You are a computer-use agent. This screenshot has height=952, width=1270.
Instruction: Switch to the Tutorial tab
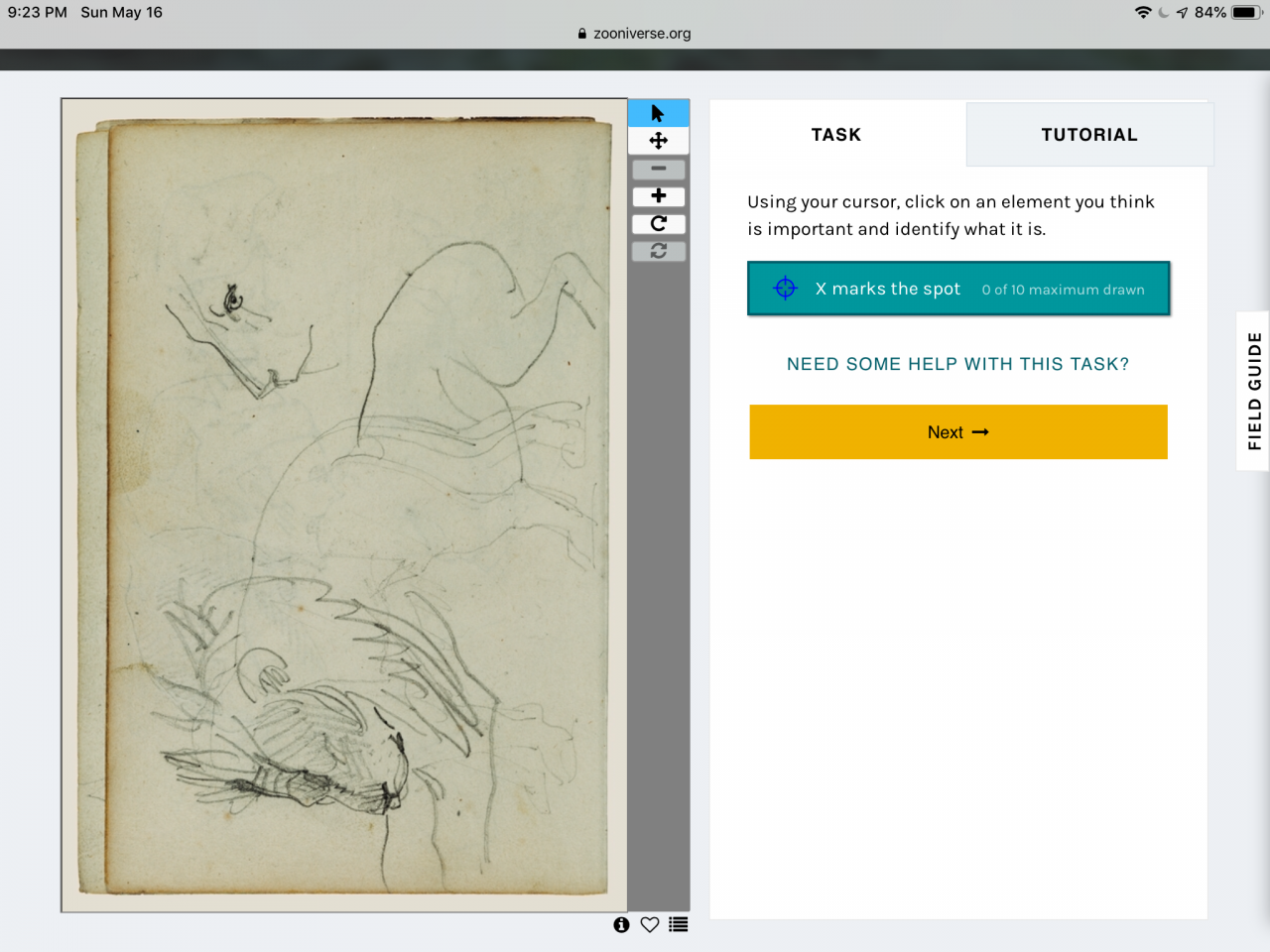(x=1089, y=134)
